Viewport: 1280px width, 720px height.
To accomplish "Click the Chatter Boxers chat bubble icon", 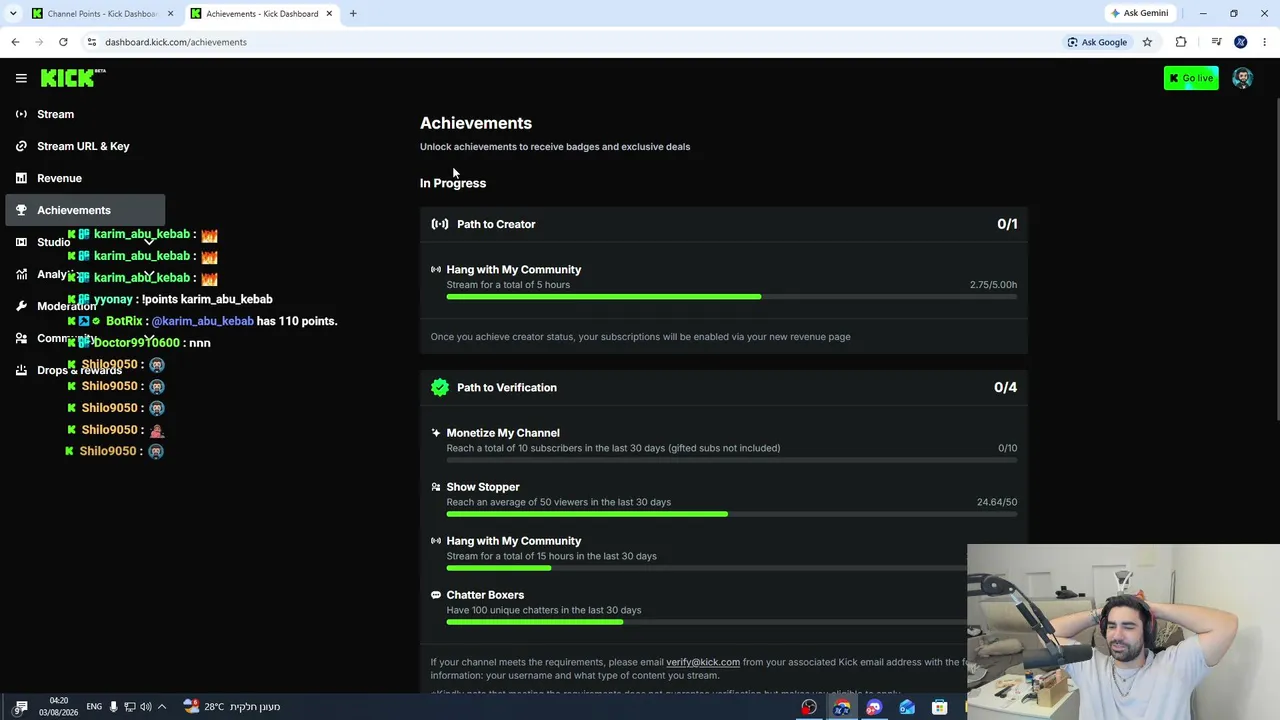I will [x=436, y=595].
